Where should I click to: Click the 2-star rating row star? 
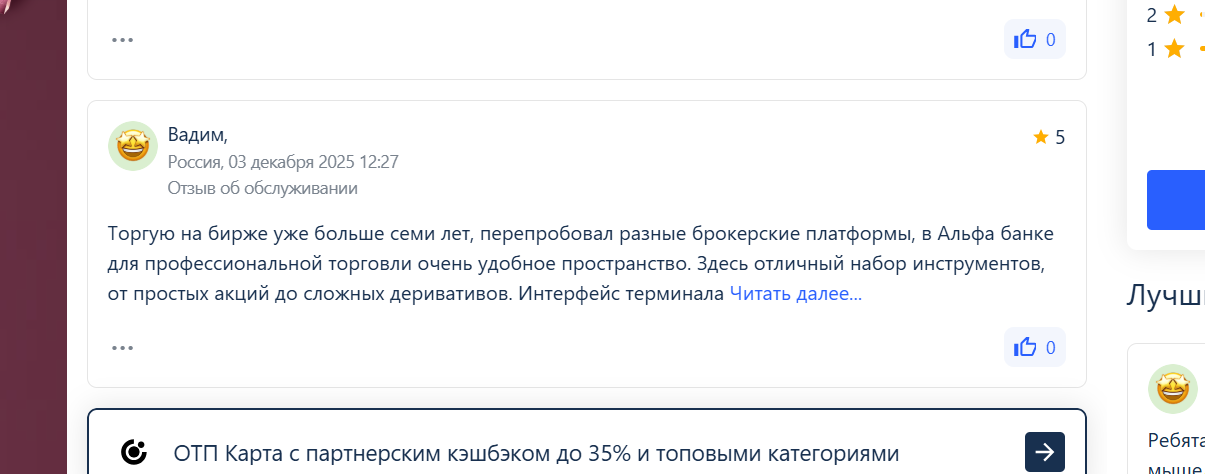[x=1174, y=15]
